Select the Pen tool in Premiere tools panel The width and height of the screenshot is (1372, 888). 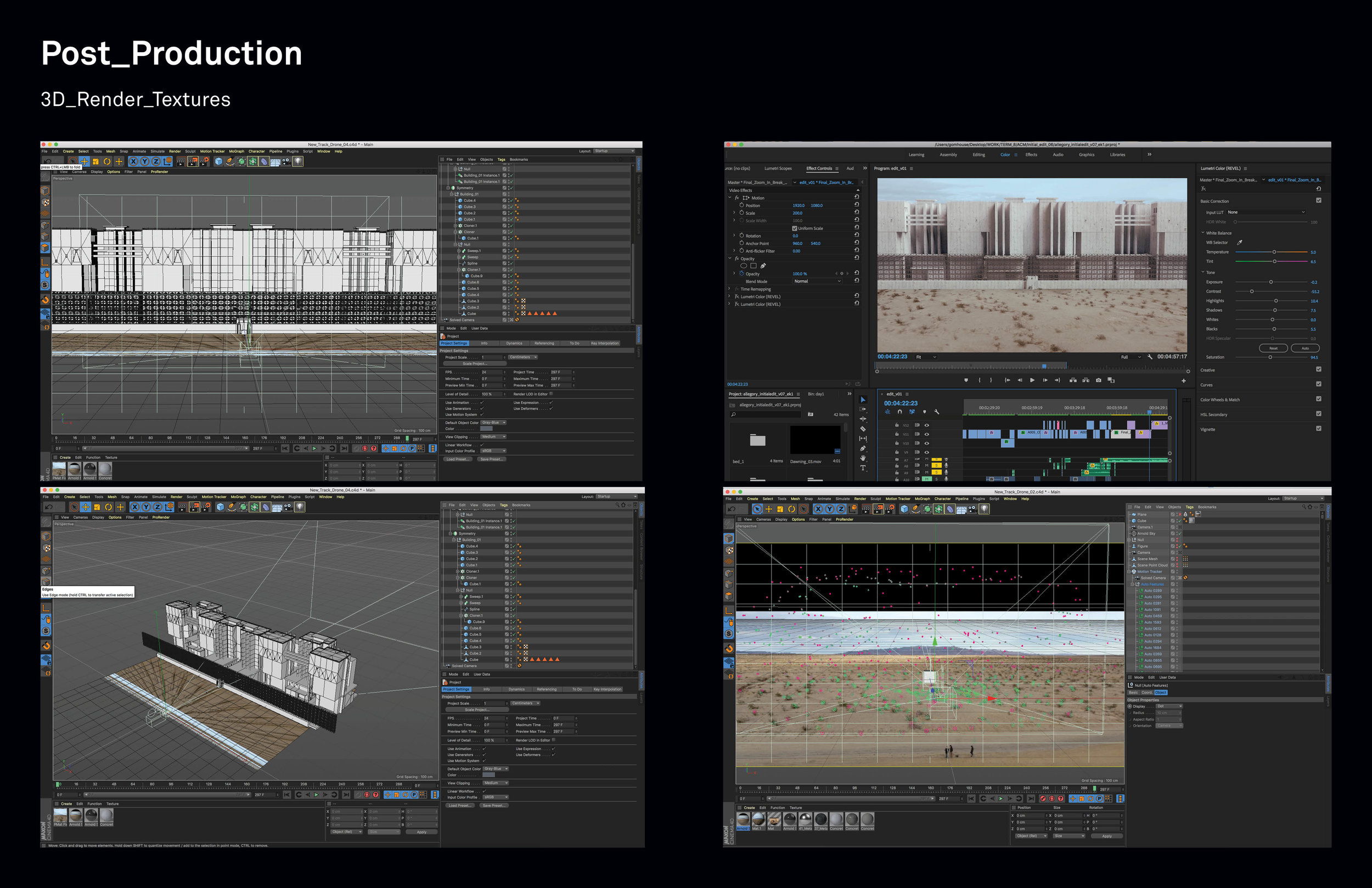click(863, 448)
